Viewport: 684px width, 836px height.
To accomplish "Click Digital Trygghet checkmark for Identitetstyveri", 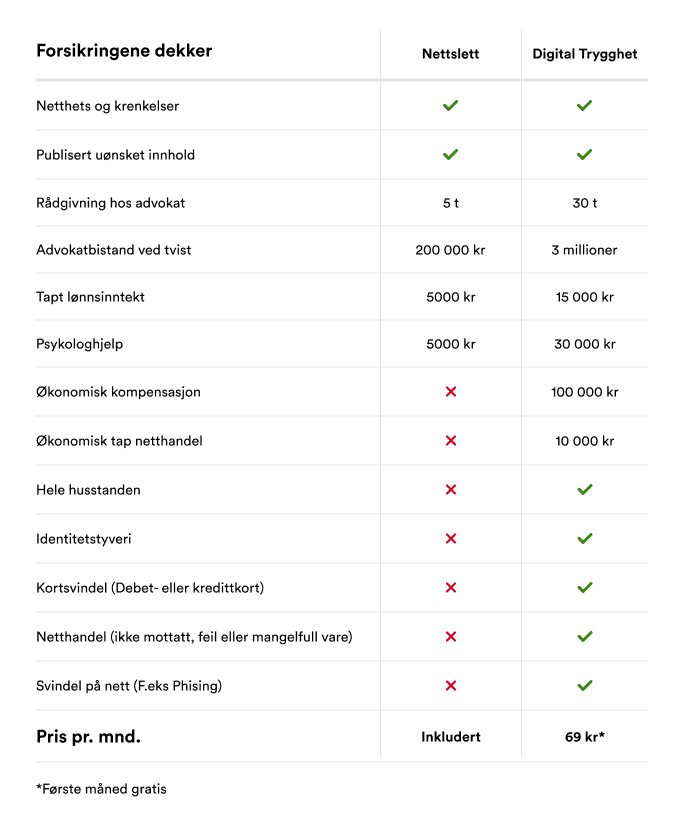I will pyautogui.click(x=585, y=539).
